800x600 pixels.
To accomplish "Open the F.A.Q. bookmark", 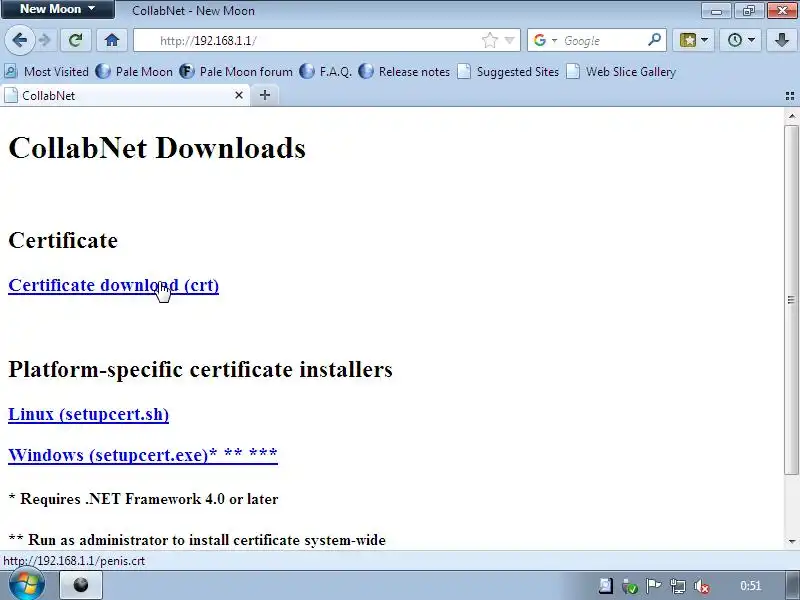I will tap(326, 71).
